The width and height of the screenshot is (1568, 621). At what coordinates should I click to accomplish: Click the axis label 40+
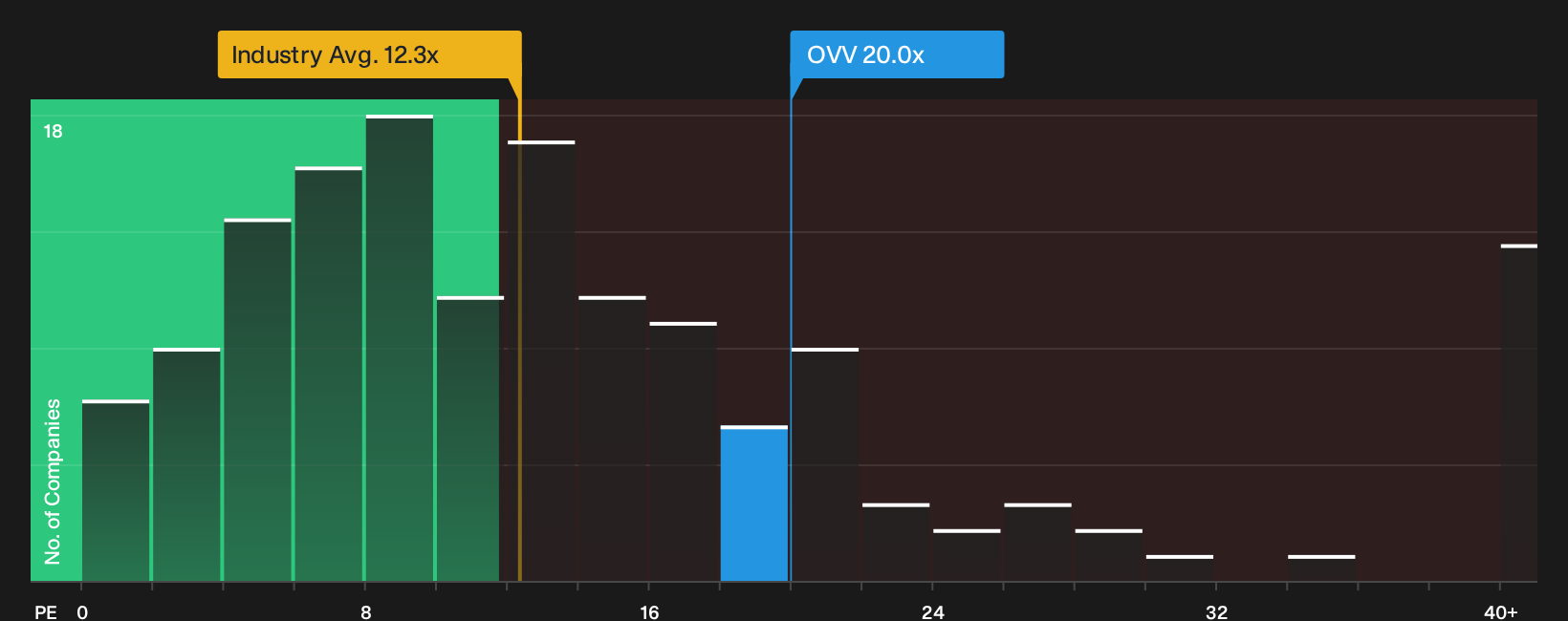pos(1501,611)
